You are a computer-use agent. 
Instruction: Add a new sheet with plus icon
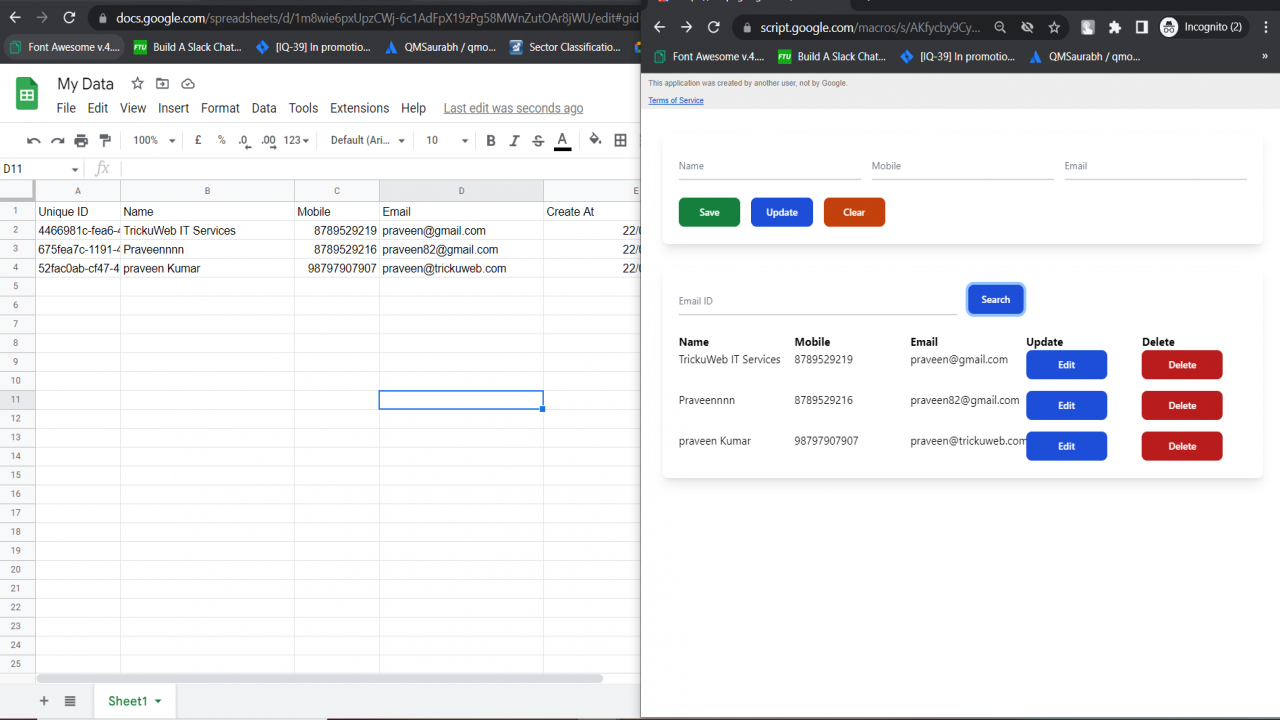[44, 701]
